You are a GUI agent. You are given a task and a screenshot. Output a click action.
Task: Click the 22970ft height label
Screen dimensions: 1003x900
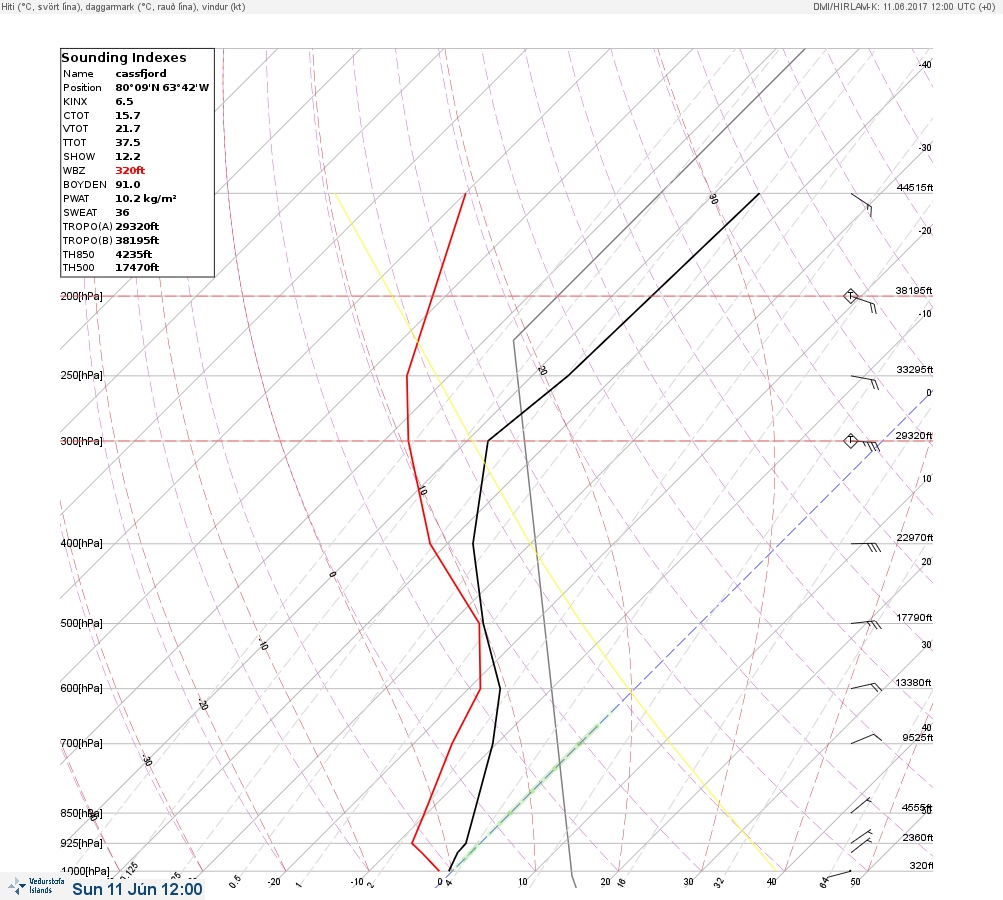click(x=915, y=537)
